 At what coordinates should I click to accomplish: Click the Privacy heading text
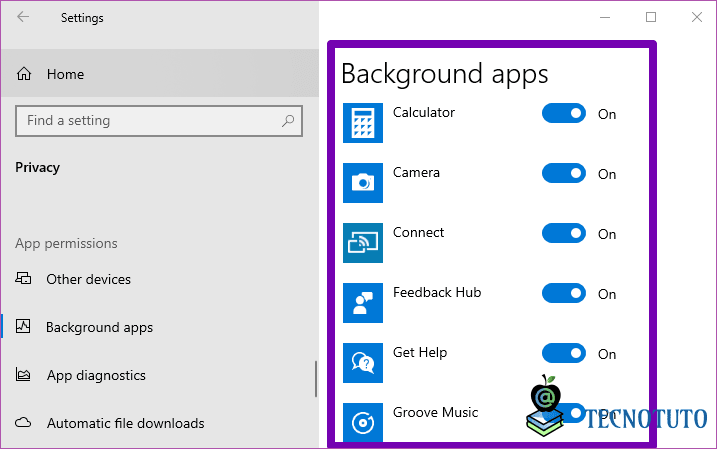click(37, 168)
